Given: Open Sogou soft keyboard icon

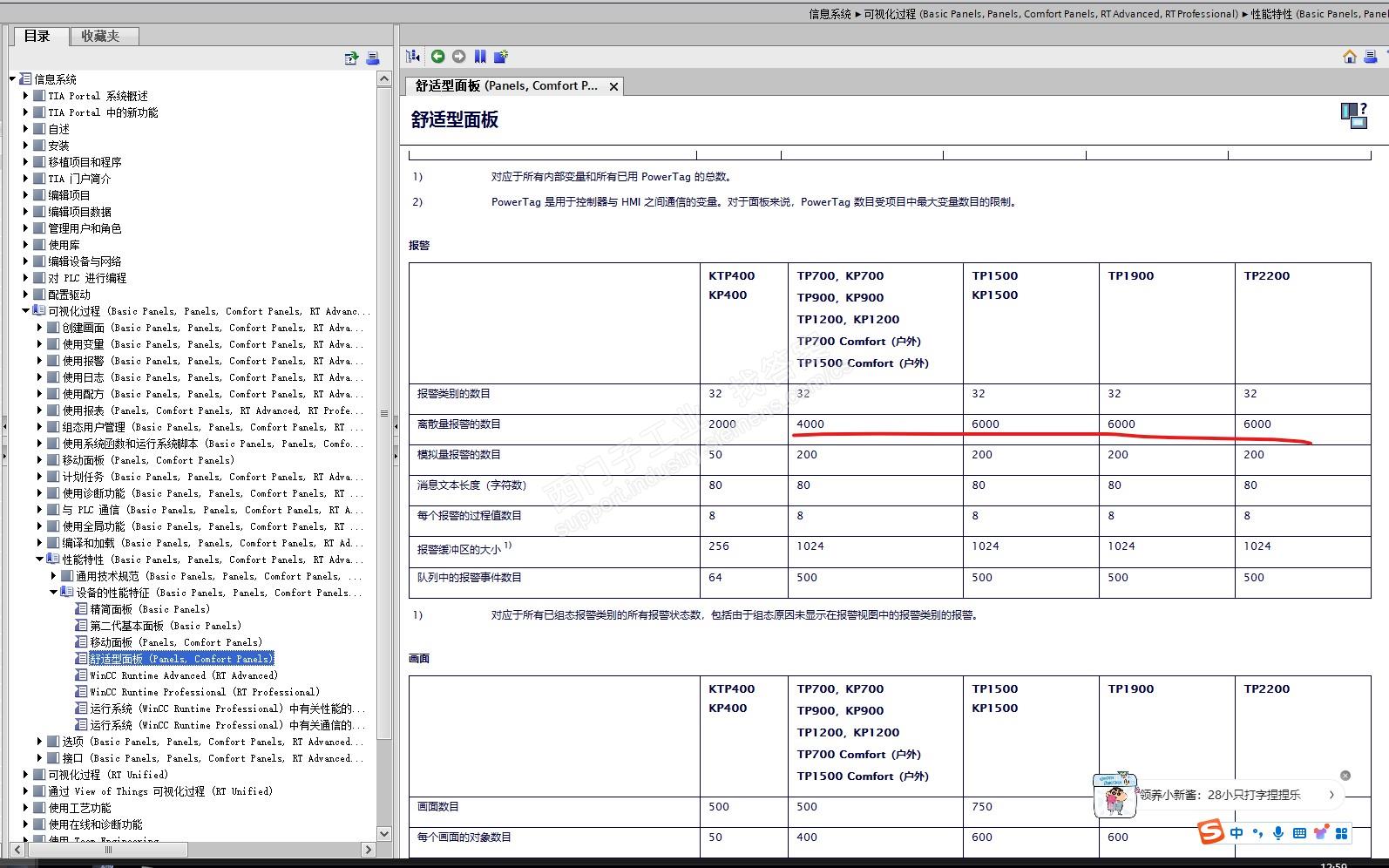Looking at the screenshot, I should coord(1299,833).
